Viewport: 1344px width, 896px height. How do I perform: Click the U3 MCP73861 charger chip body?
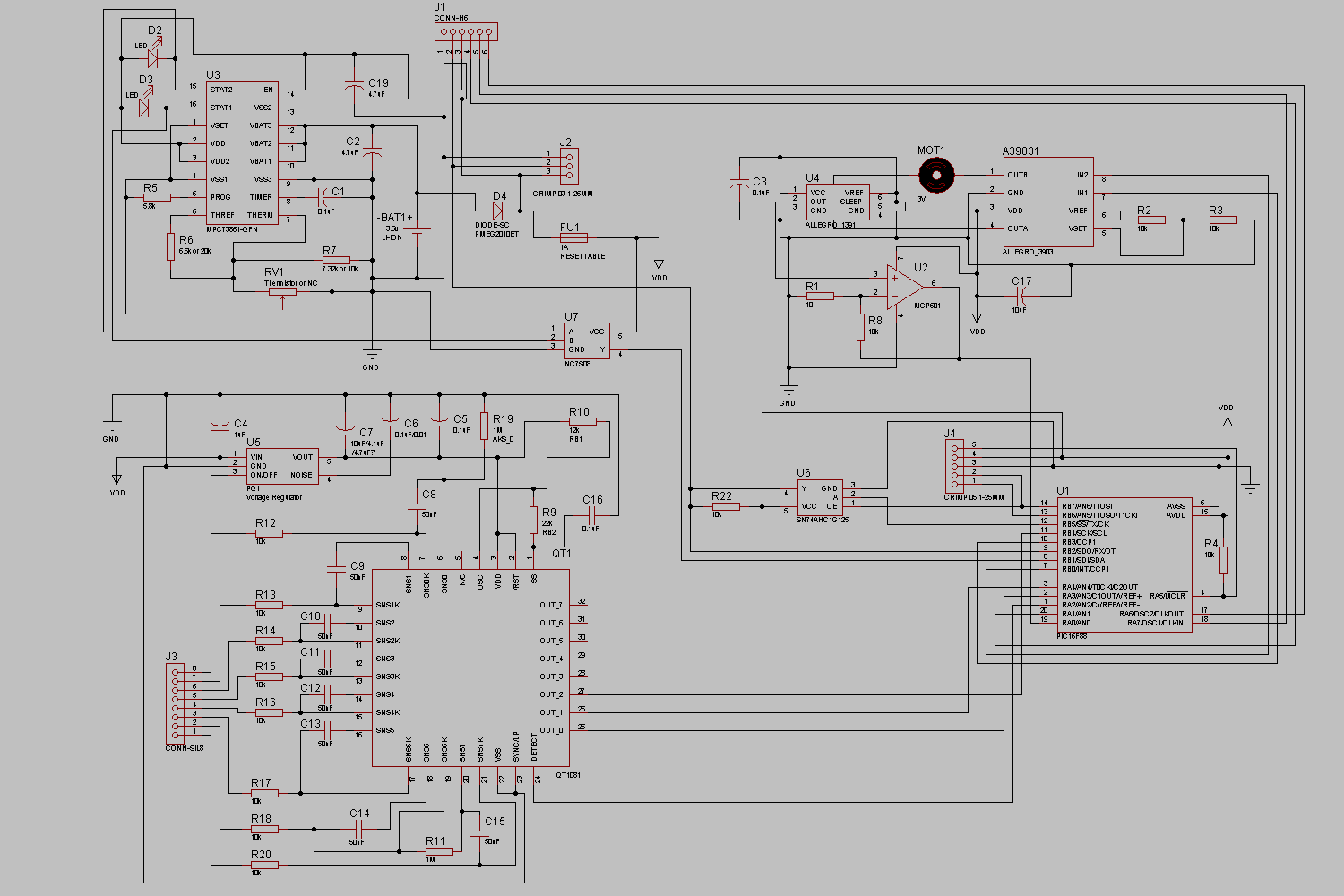coord(242,152)
